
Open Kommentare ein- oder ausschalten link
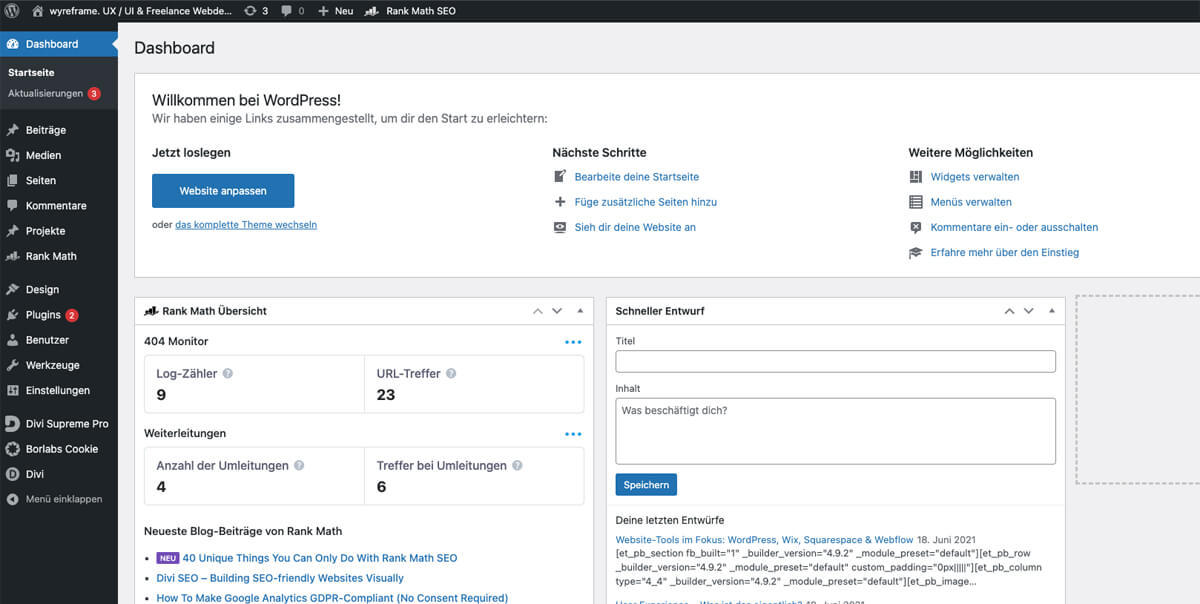(1014, 227)
